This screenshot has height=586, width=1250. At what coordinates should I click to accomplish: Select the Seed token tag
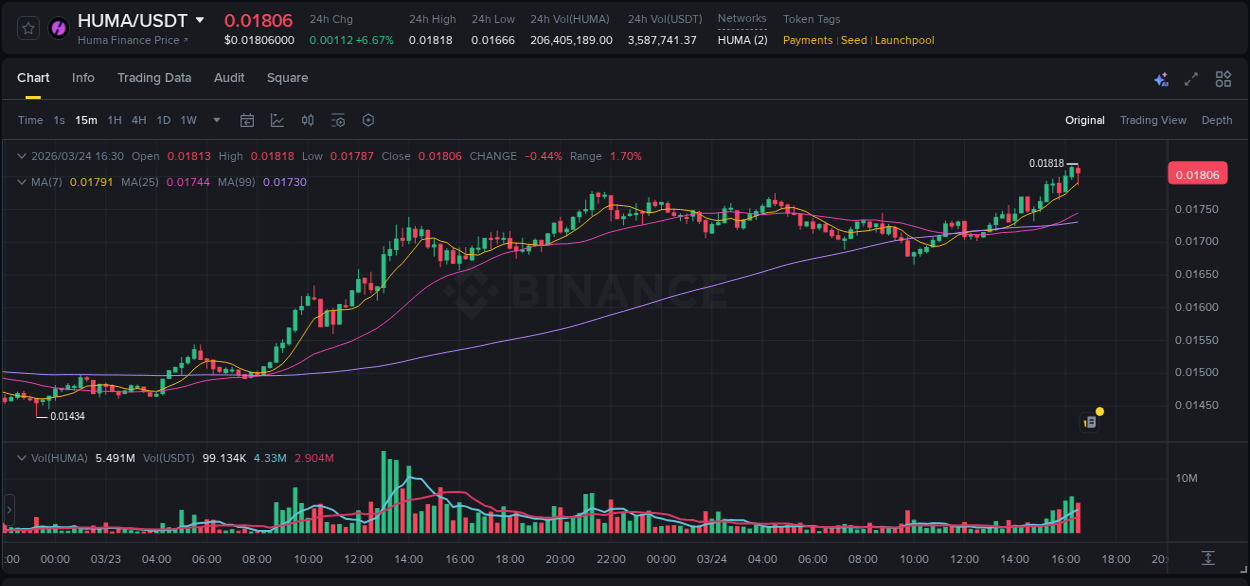coord(853,40)
